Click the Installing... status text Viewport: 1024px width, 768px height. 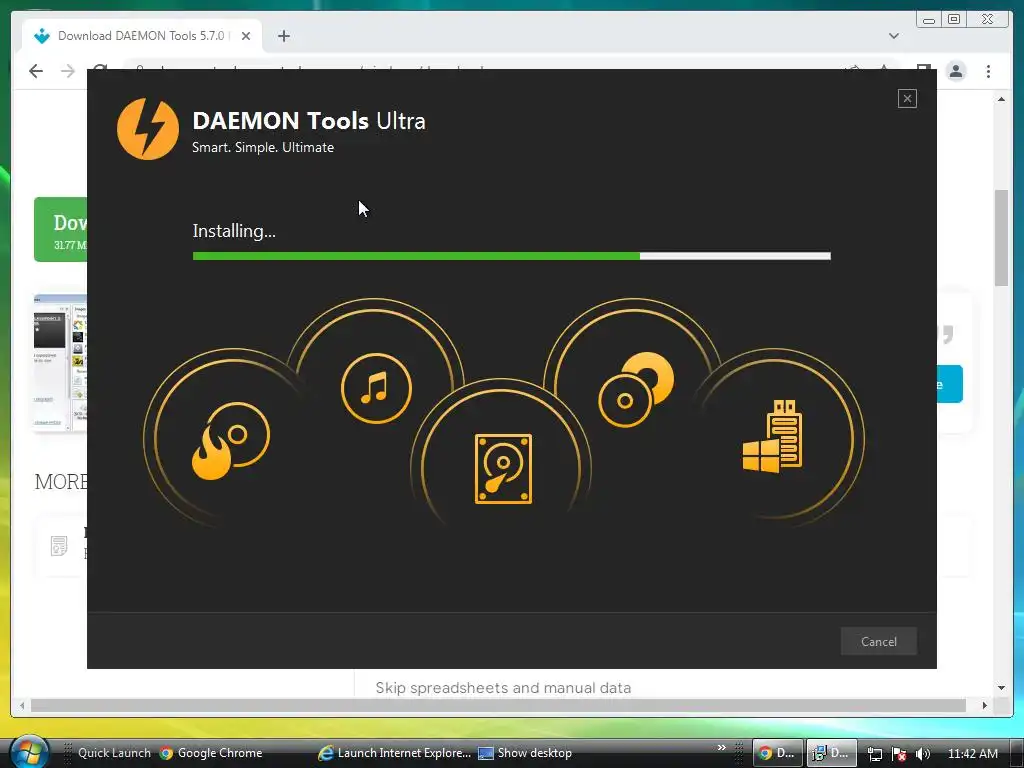click(x=234, y=231)
